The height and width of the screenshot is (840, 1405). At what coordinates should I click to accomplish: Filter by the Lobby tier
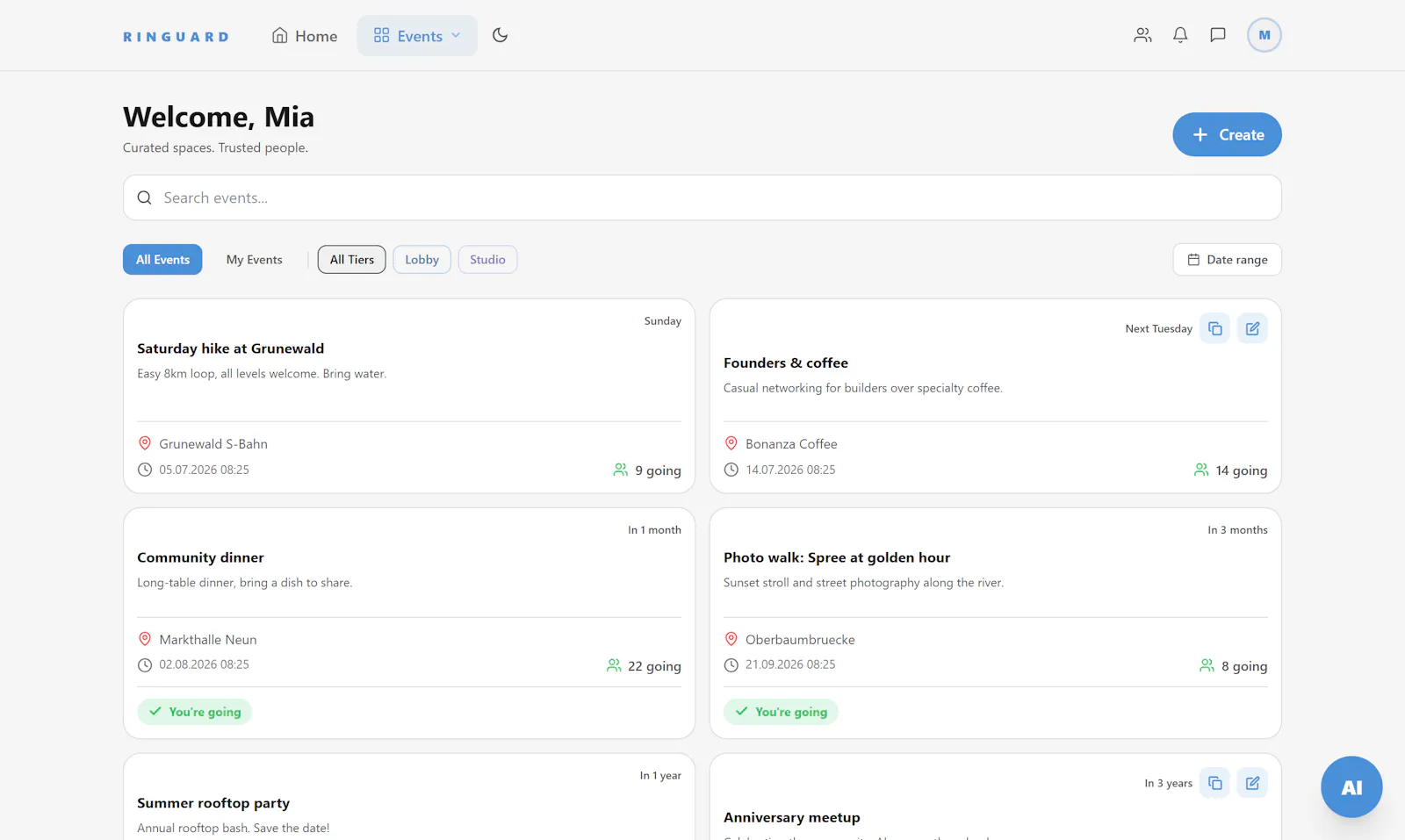click(421, 260)
